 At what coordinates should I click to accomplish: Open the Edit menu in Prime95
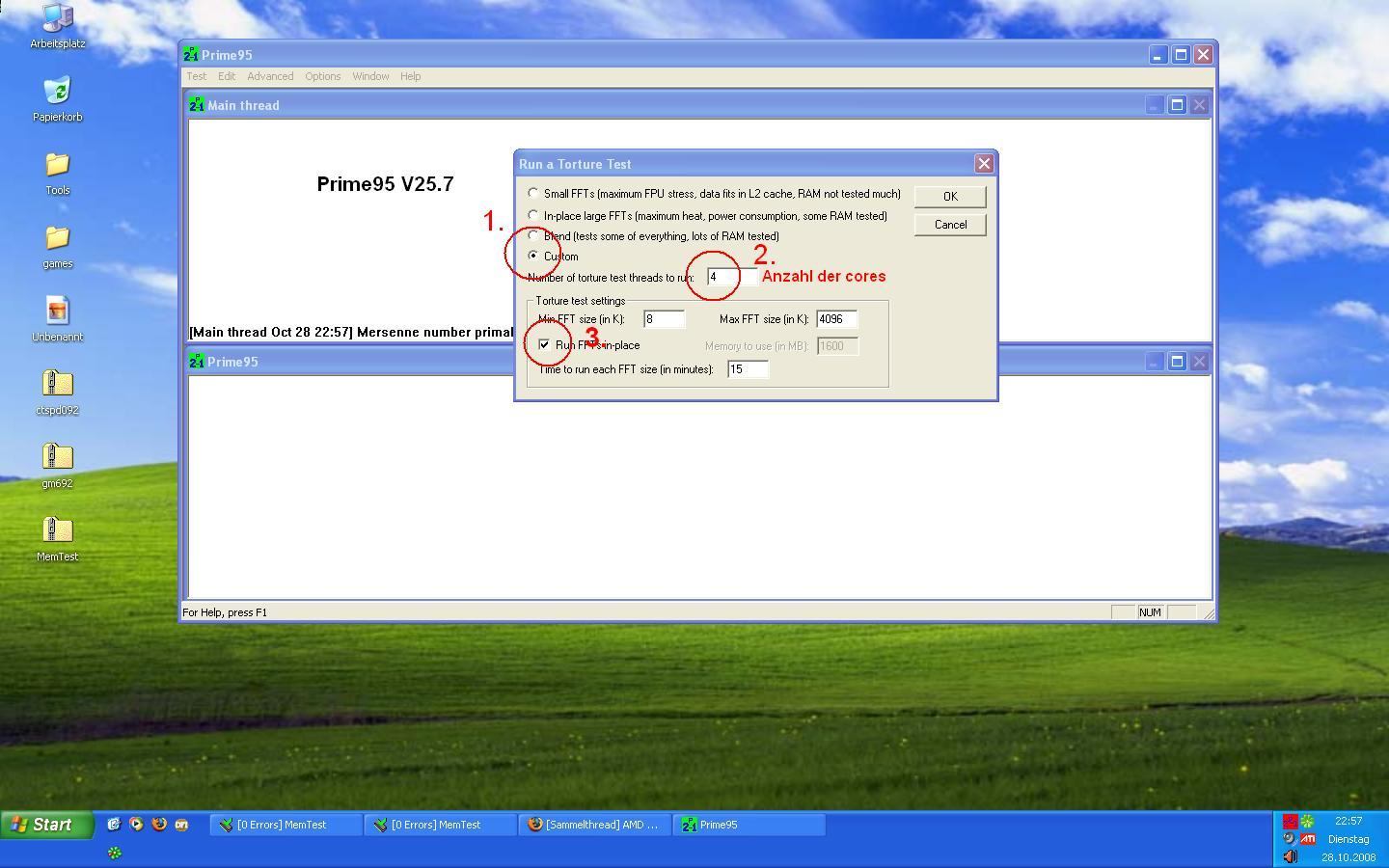[x=227, y=76]
